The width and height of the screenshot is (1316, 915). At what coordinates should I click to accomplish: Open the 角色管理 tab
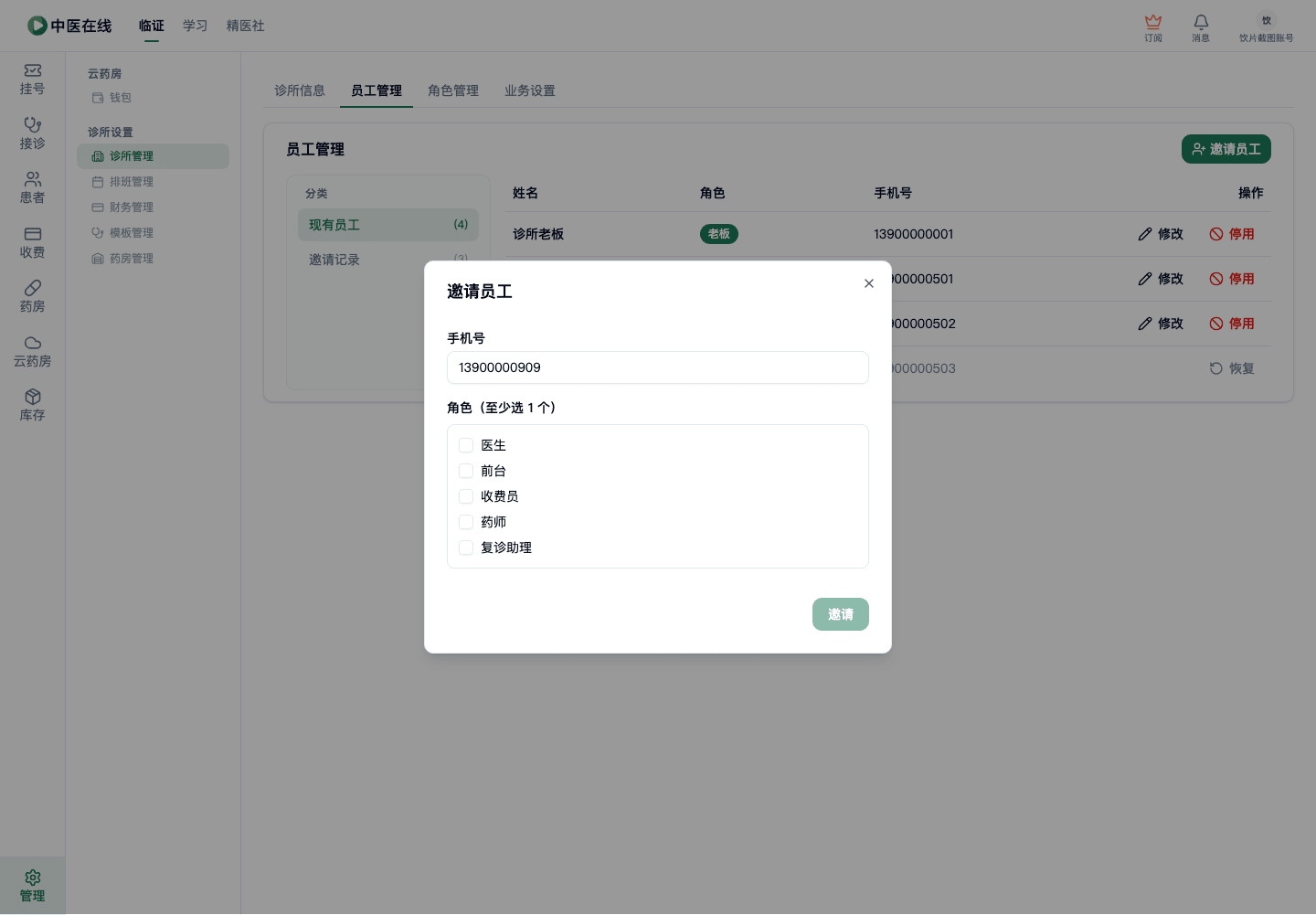[453, 90]
